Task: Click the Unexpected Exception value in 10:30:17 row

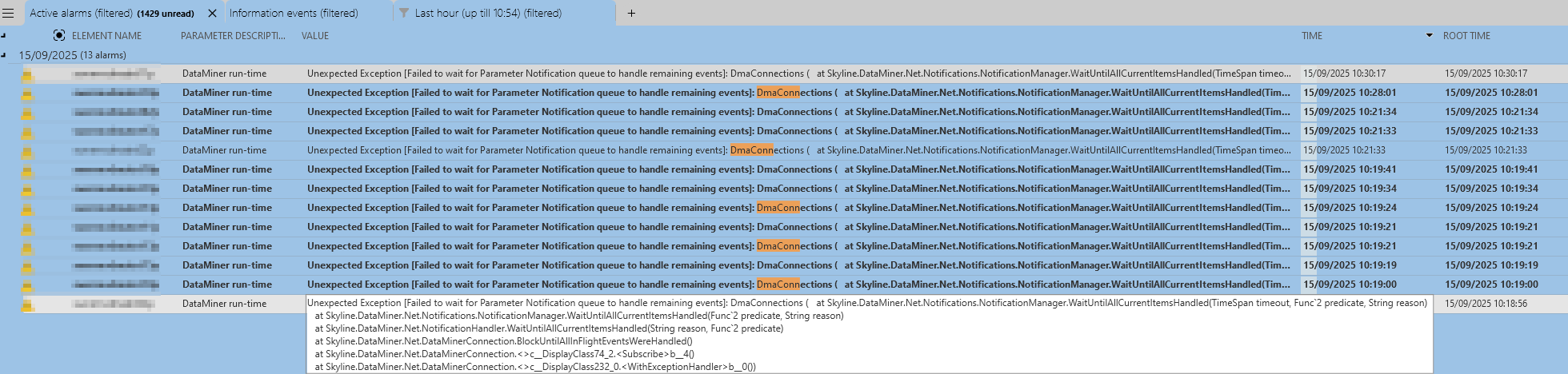Action: point(798,74)
